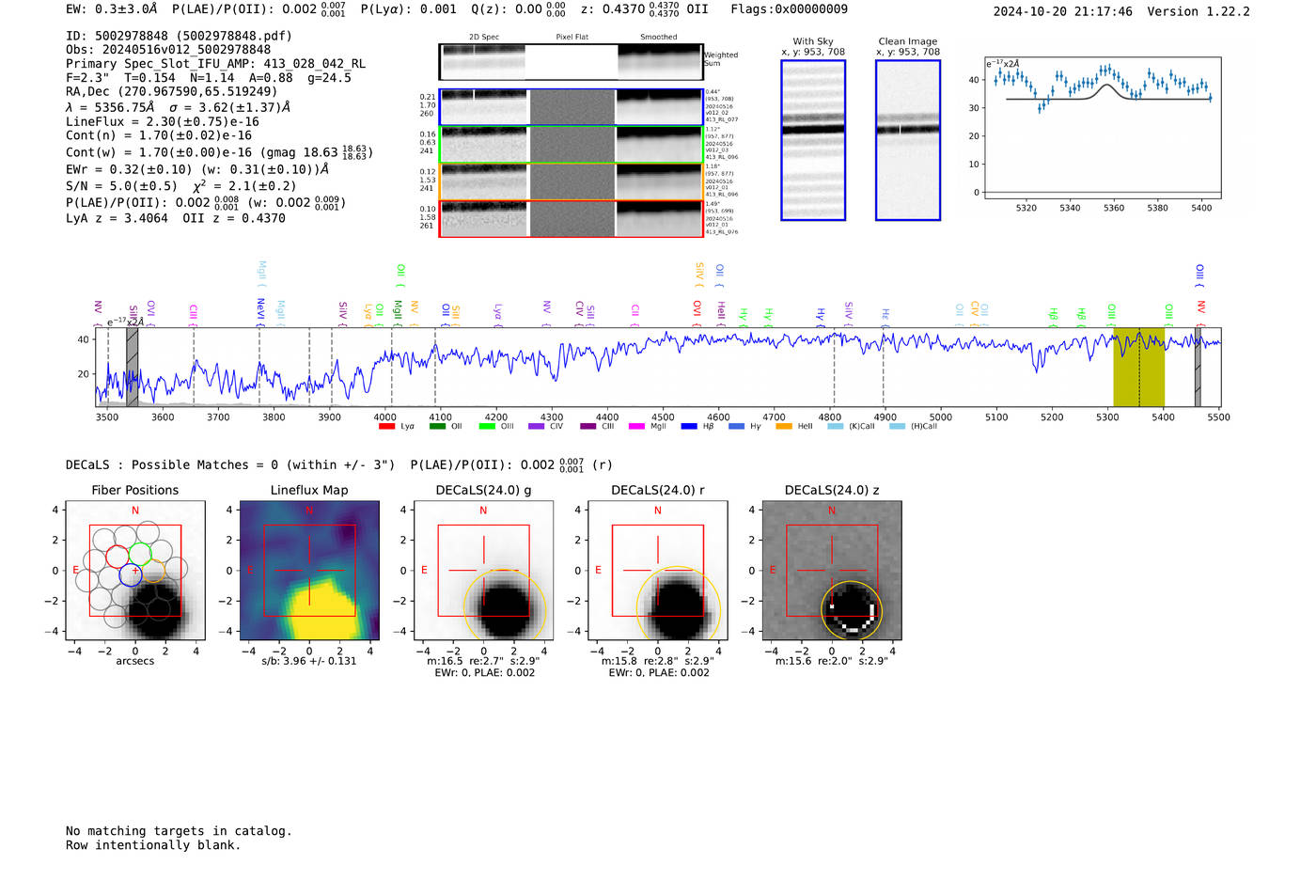This screenshot has width=1316, height=896.
Task: Click the header 'P(Lyα): 0.001' value
Action: click(x=408, y=9)
